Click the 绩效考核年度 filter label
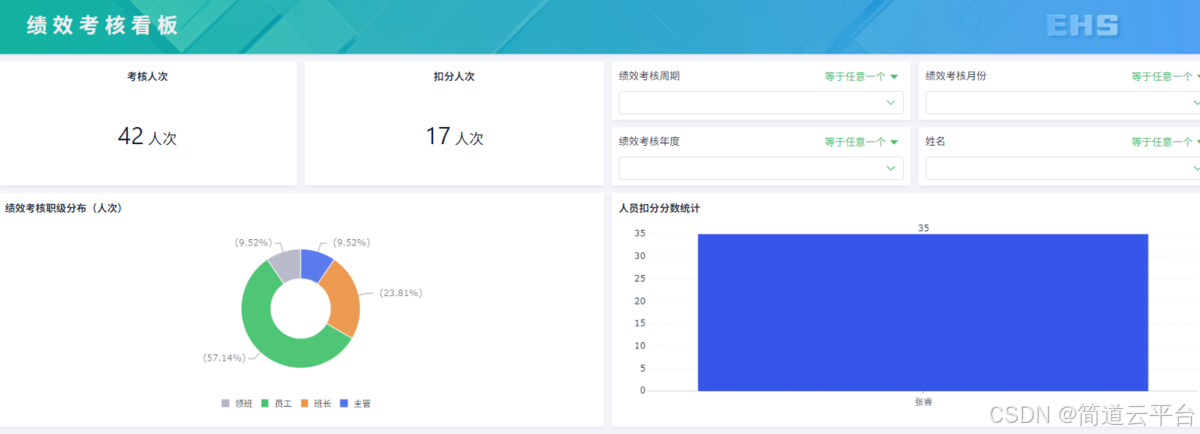 [649, 142]
